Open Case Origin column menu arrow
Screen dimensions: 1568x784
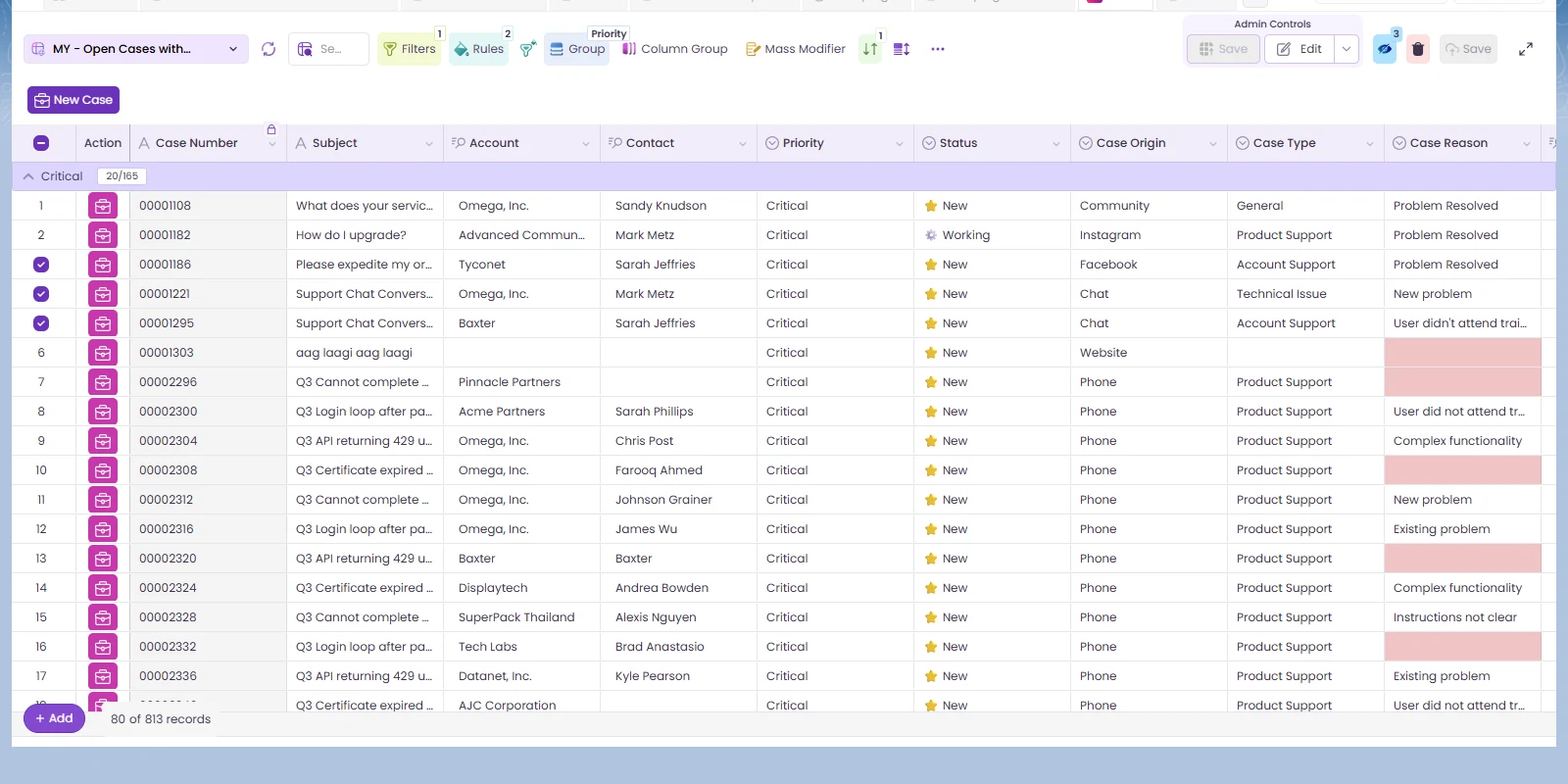(1213, 144)
